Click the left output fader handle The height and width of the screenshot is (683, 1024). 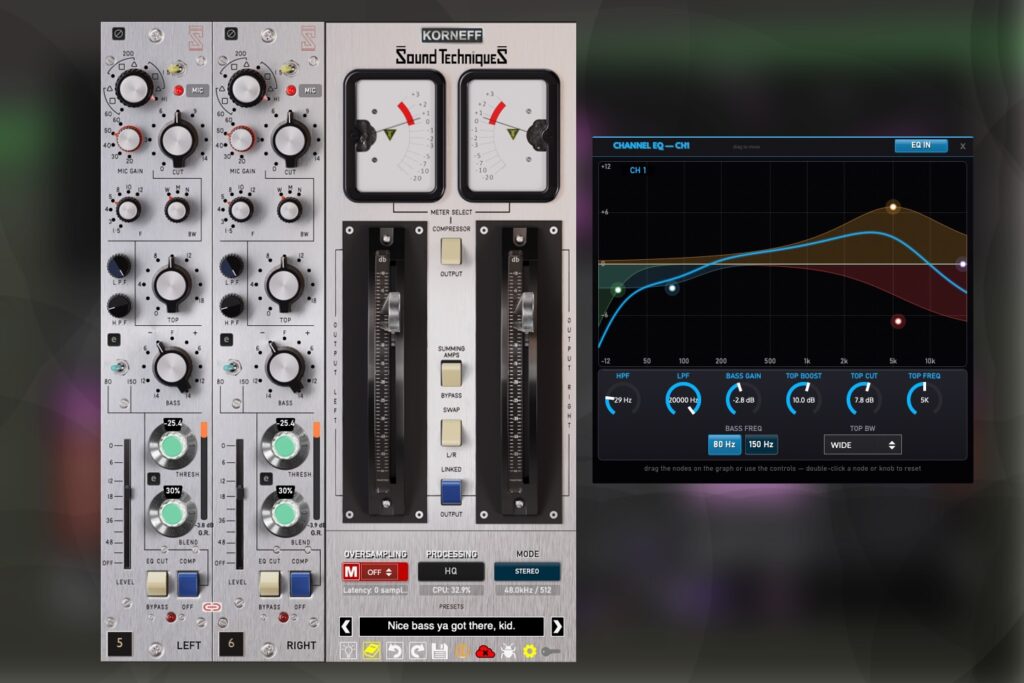393,311
